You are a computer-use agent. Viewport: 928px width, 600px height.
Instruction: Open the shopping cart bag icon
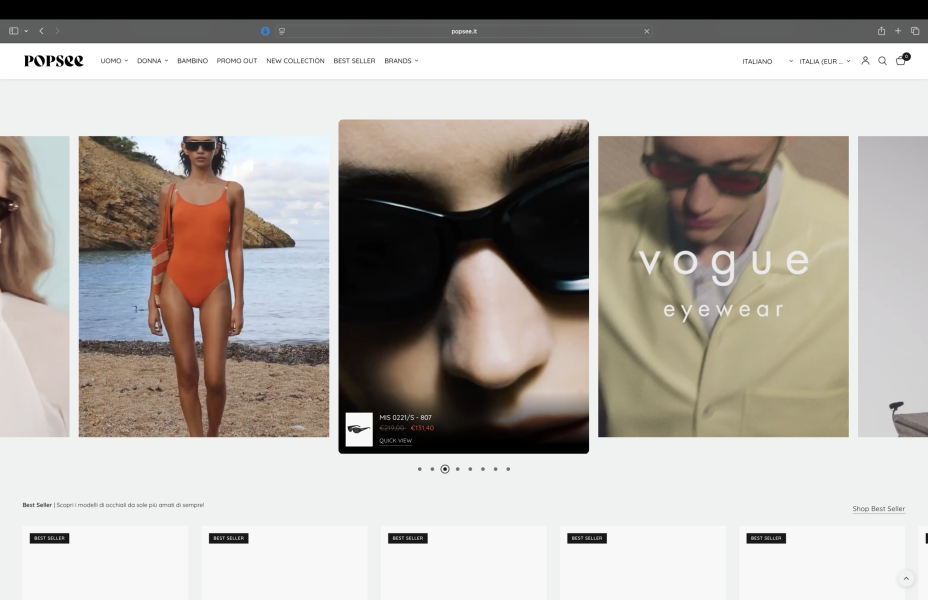[x=900, y=61]
